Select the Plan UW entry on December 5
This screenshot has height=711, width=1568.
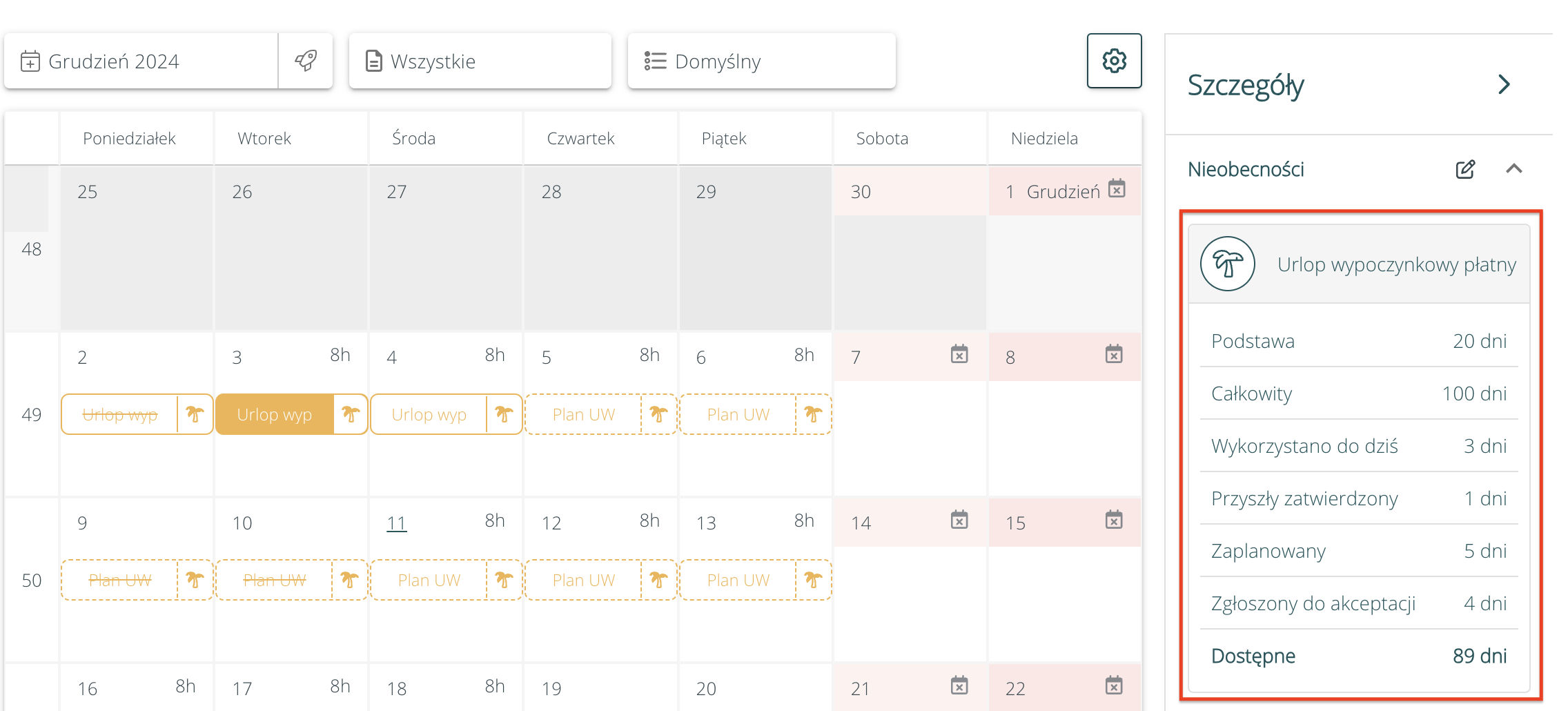point(583,414)
